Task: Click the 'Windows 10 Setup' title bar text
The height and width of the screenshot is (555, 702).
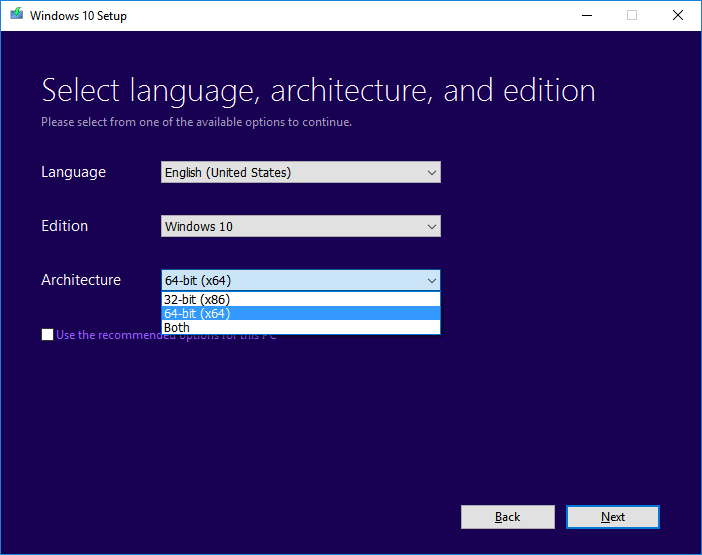Action: click(x=78, y=16)
